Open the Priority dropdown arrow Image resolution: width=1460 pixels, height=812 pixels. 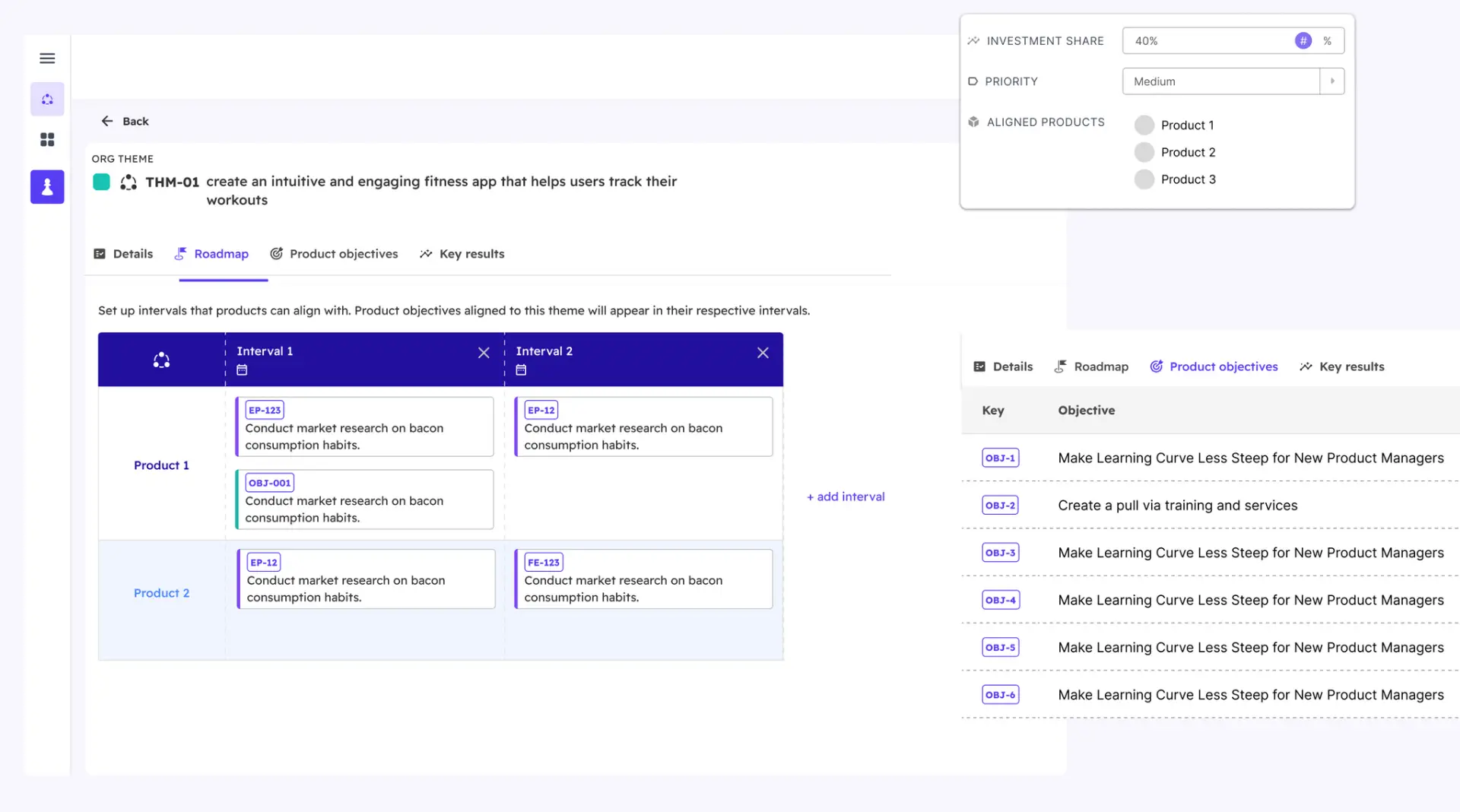(x=1331, y=81)
